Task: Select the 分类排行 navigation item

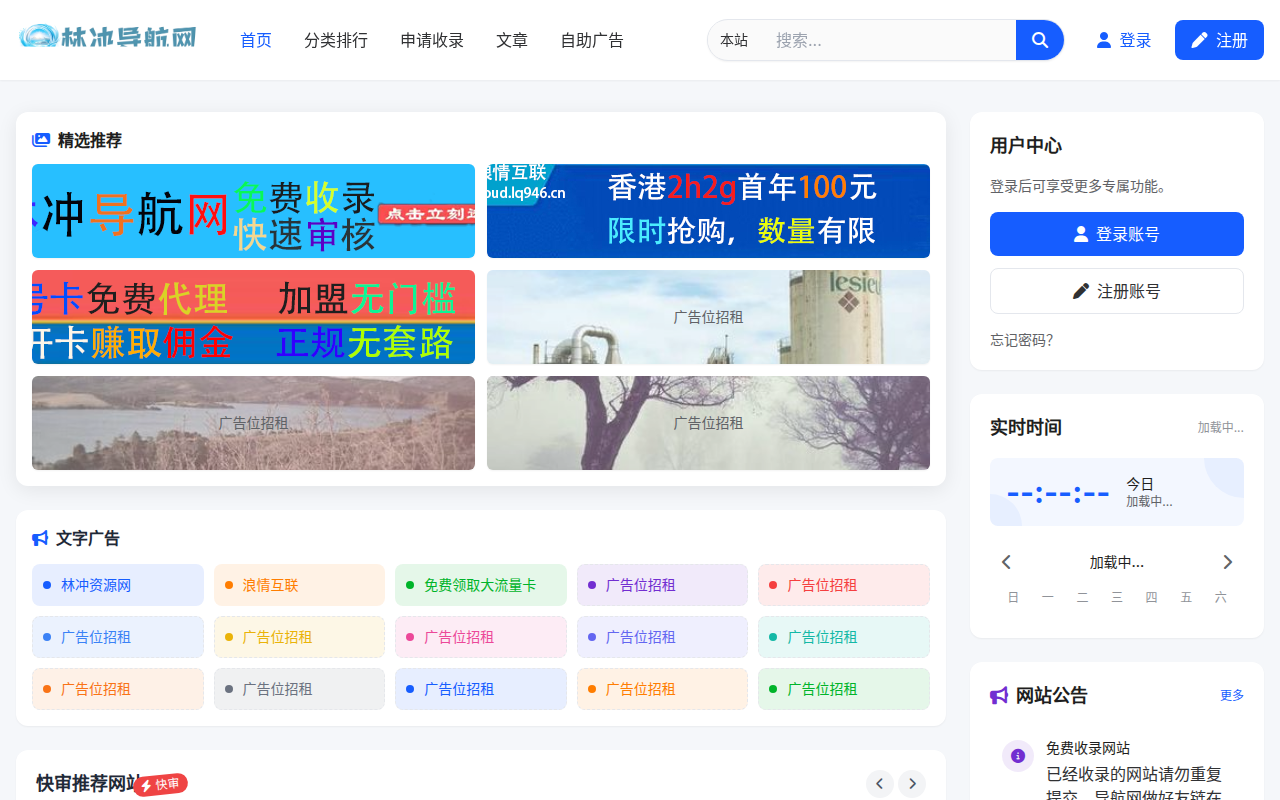Action: [x=336, y=40]
